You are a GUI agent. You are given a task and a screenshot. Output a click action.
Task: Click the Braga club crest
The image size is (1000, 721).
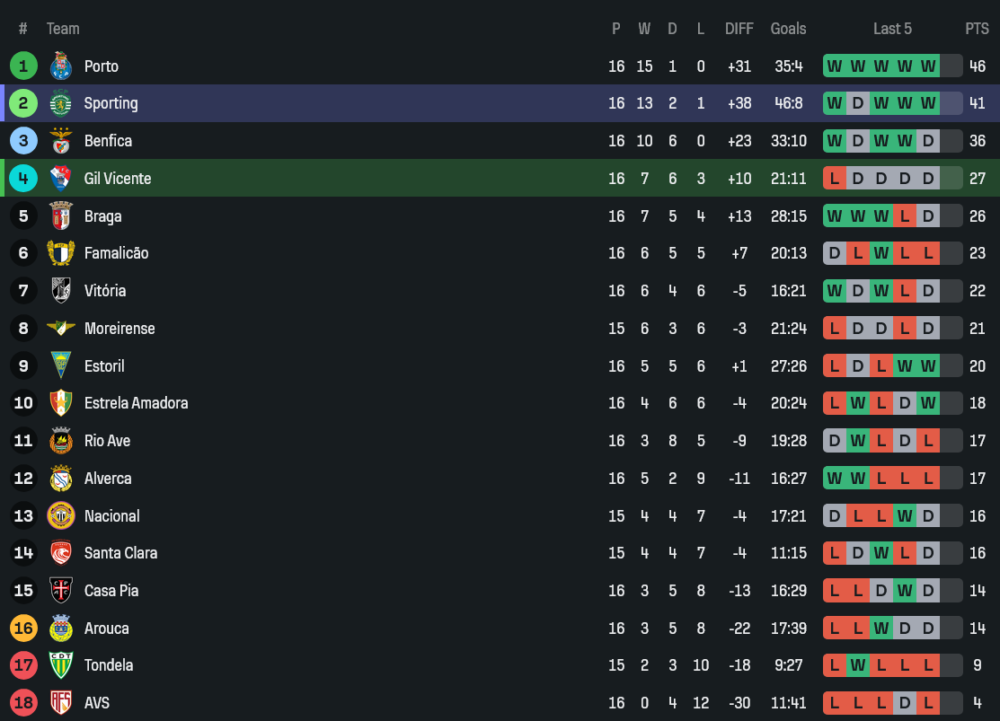(x=61, y=216)
